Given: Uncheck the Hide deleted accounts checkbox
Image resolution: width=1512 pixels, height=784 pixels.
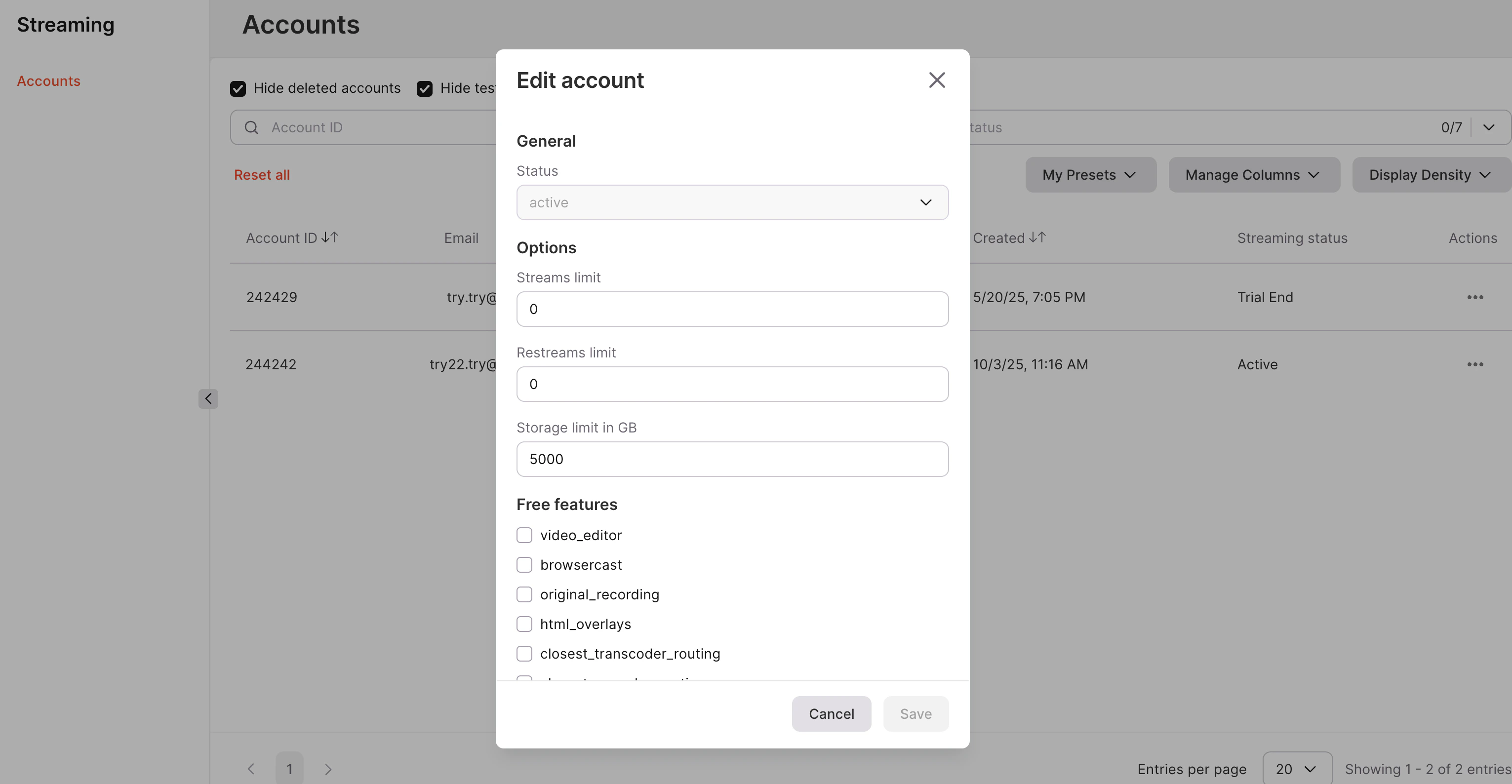Looking at the screenshot, I should pyautogui.click(x=238, y=87).
